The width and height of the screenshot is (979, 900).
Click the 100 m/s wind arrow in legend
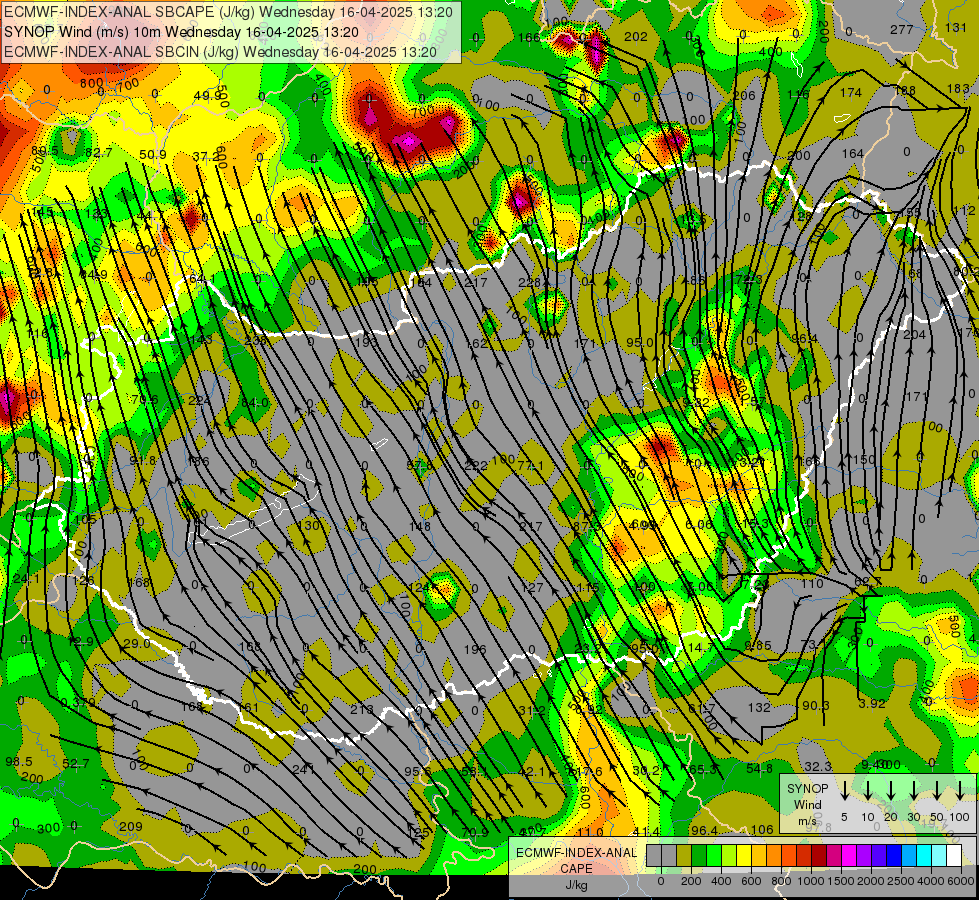click(960, 791)
